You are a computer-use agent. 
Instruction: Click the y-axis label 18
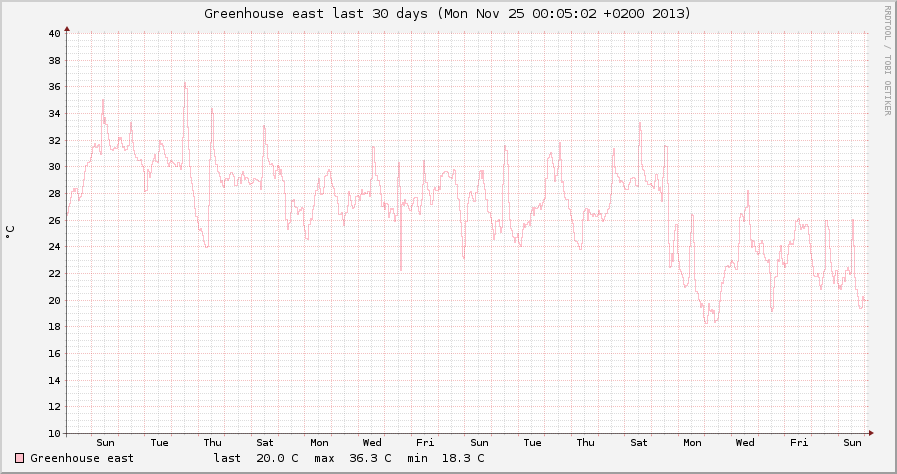coord(54,327)
